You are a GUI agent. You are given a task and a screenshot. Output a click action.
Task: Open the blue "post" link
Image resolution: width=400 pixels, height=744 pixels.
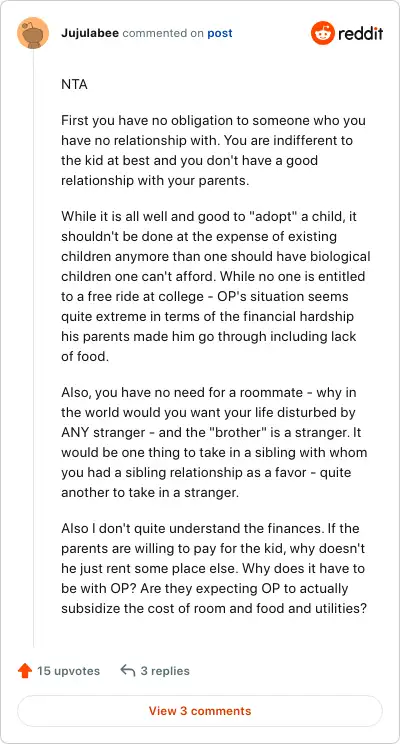click(220, 34)
